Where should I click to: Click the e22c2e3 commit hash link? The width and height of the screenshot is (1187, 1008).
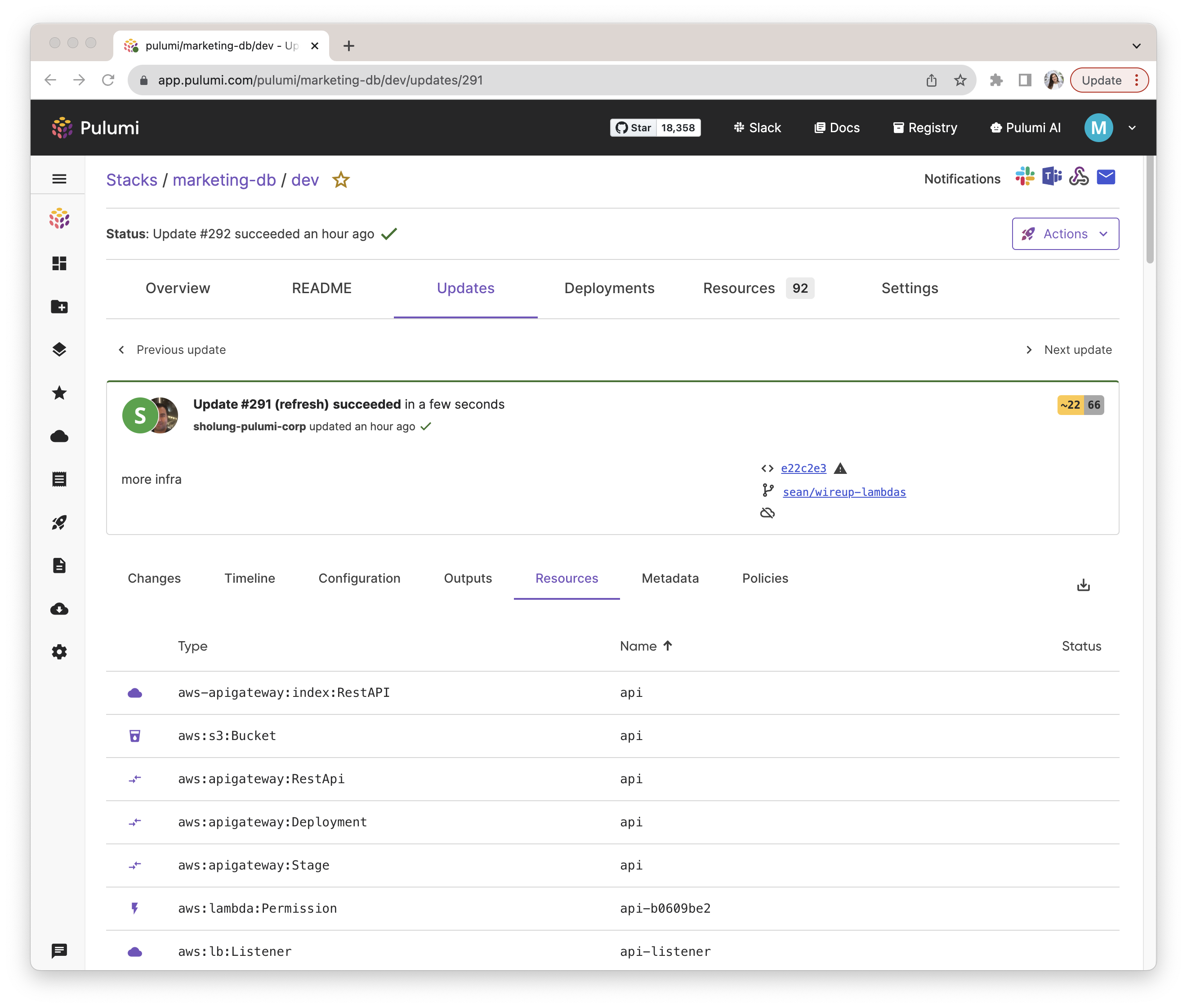(803, 468)
